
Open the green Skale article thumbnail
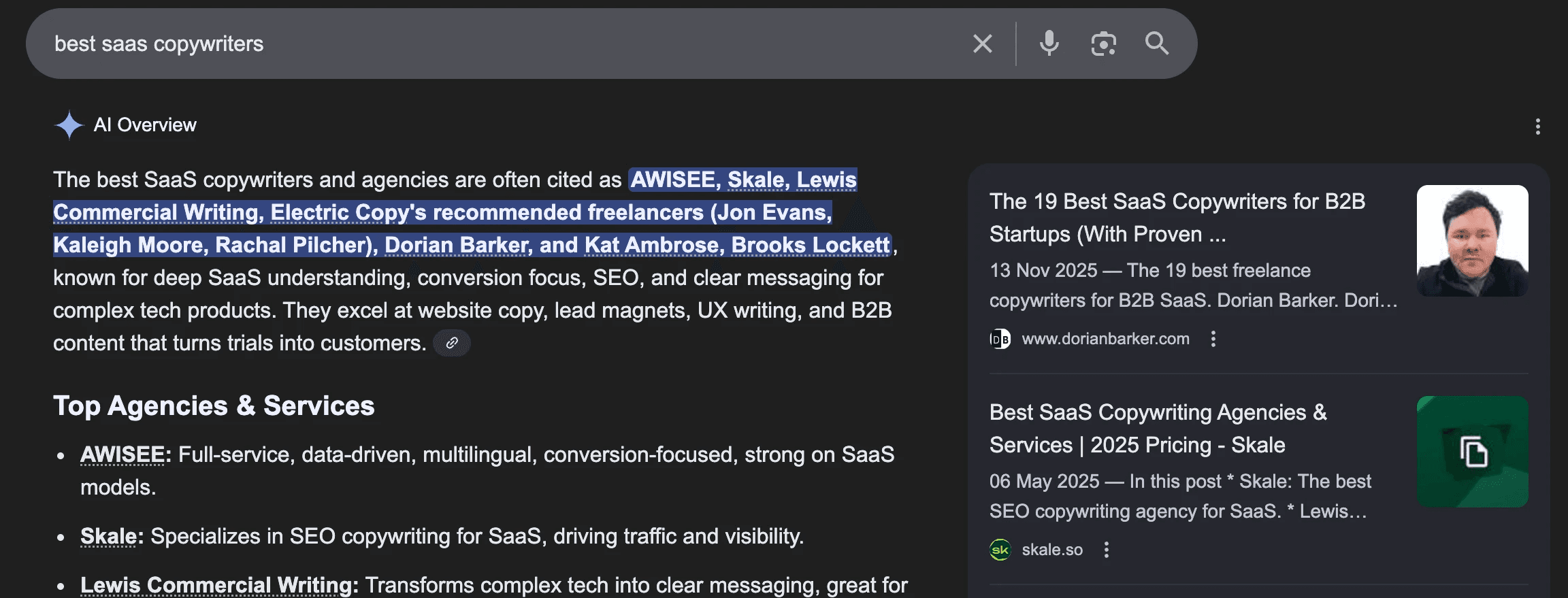(x=1472, y=452)
